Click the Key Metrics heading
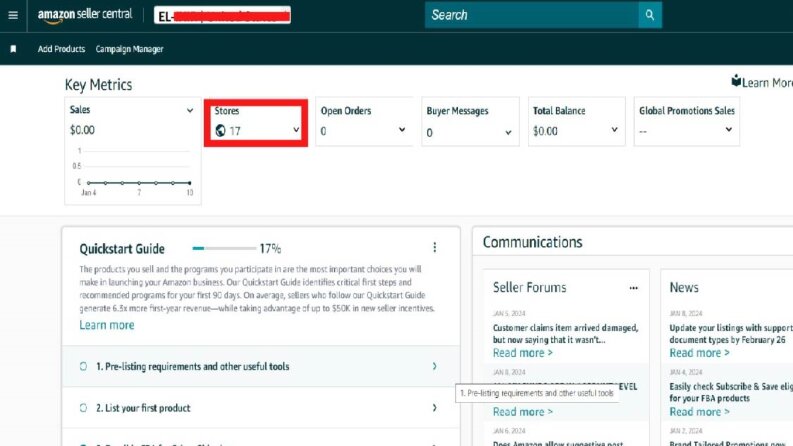Viewport: 793px width, 446px height. pos(98,84)
